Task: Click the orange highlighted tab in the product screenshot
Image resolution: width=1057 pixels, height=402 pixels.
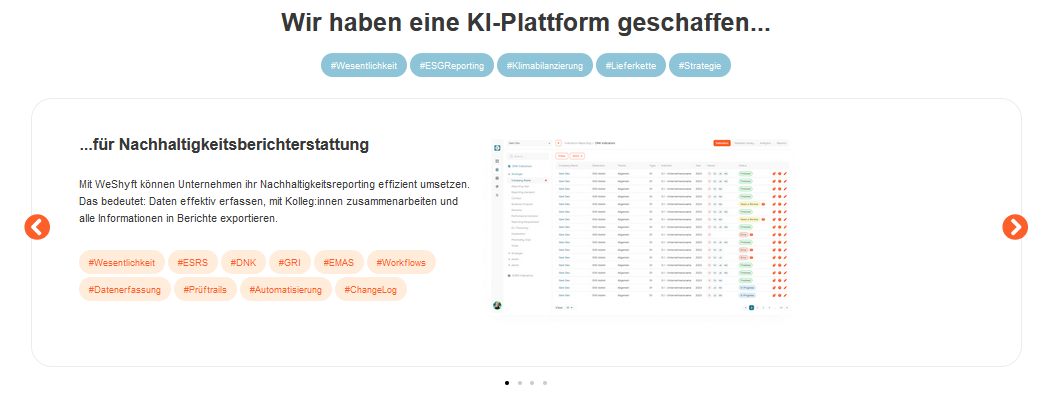Action: (722, 143)
